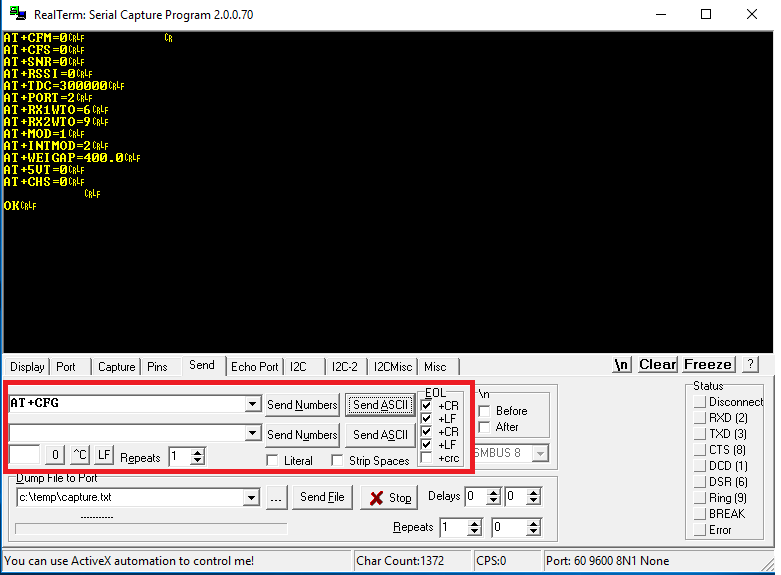Open the dump file path dropdown
781x575 pixels.
pyautogui.click(x=252, y=497)
